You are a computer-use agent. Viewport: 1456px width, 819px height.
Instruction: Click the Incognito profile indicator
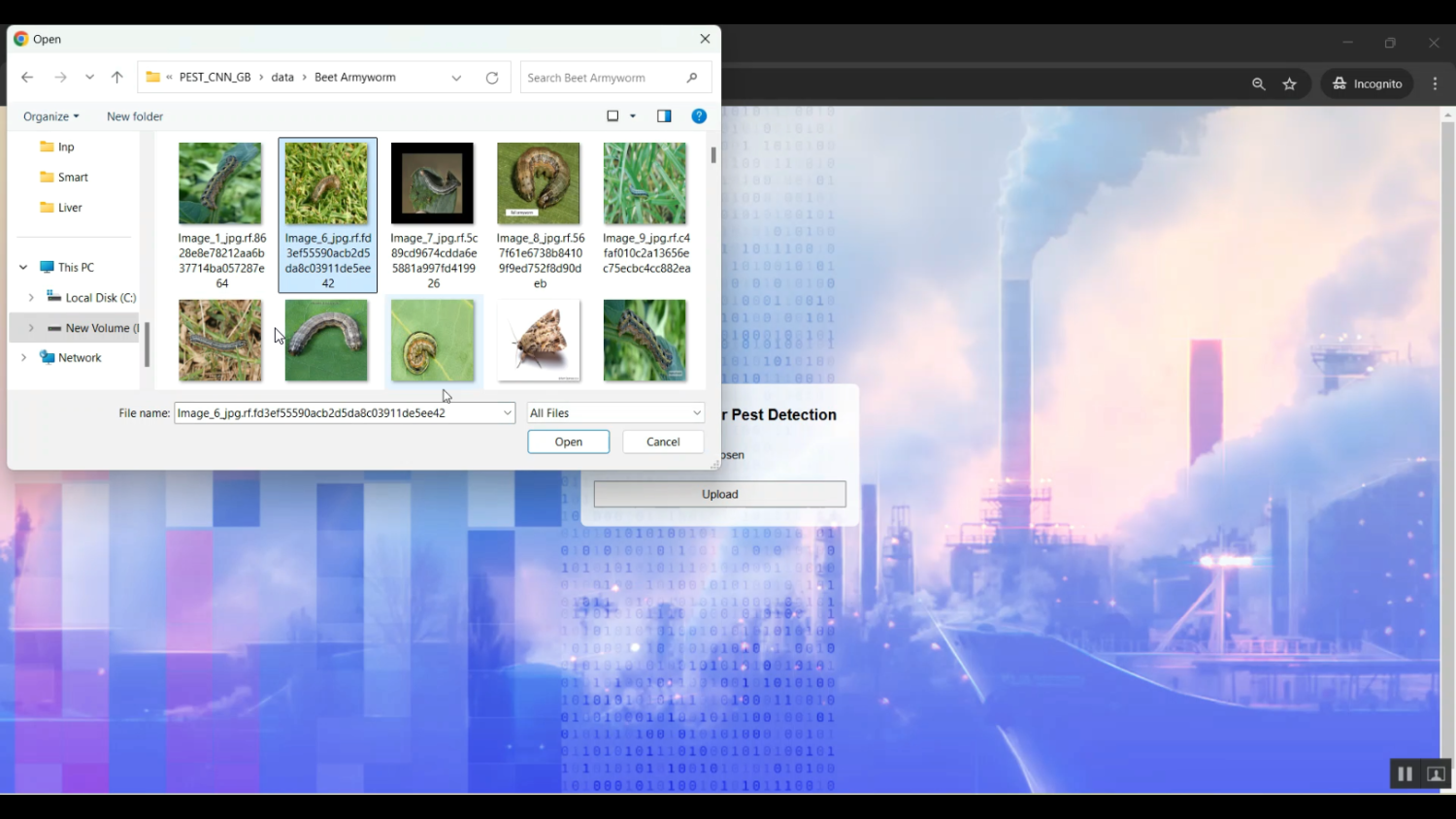1367,84
